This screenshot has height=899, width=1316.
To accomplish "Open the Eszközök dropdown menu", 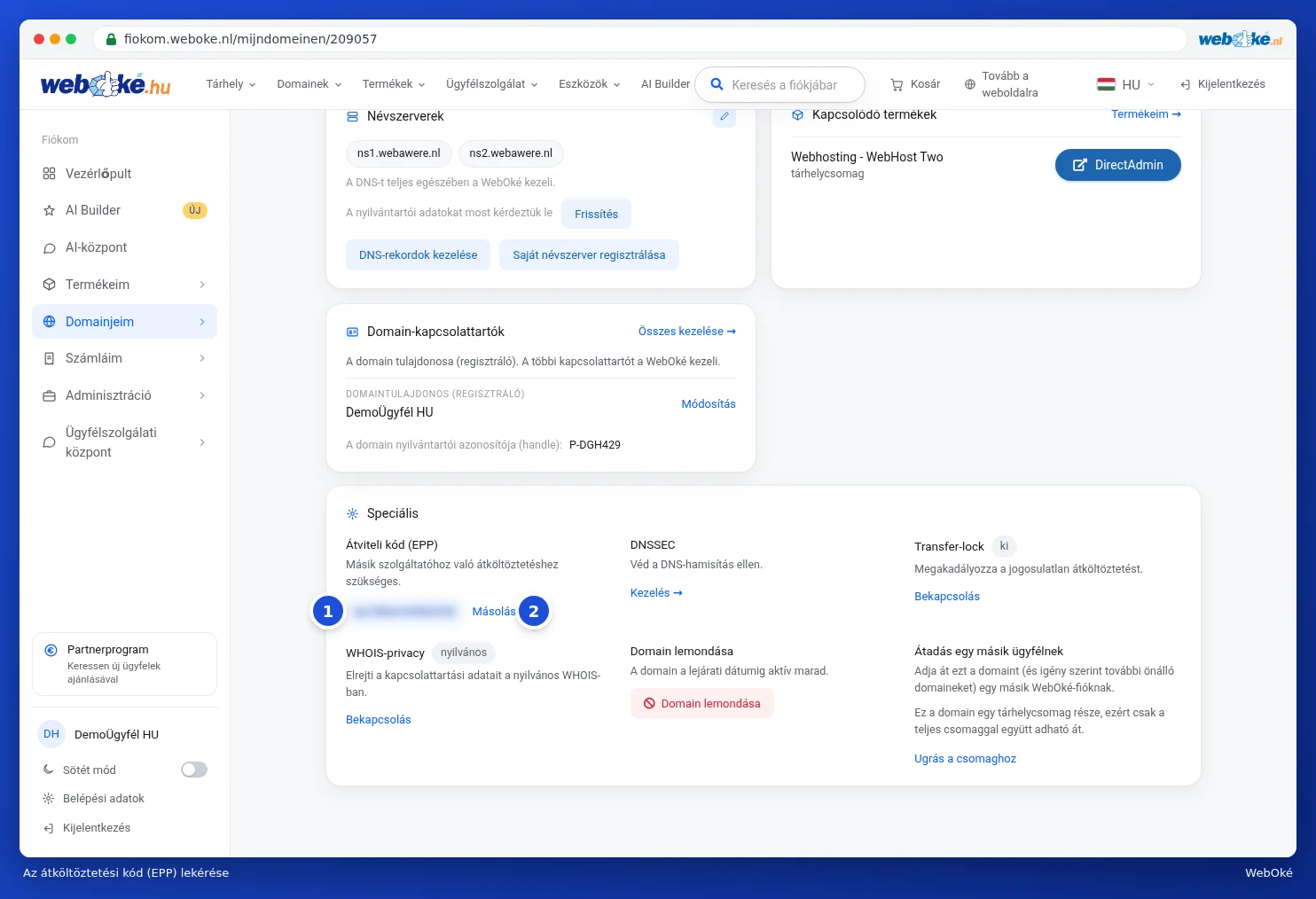I will click(590, 84).
